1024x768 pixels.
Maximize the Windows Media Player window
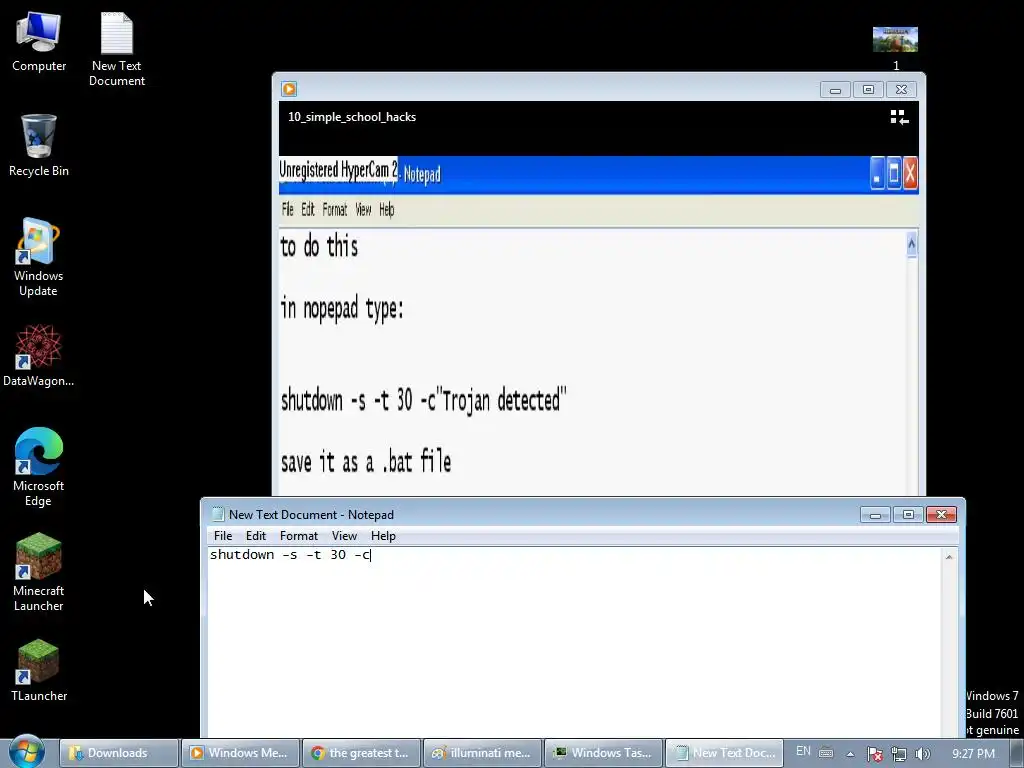(x=868, y=89)
